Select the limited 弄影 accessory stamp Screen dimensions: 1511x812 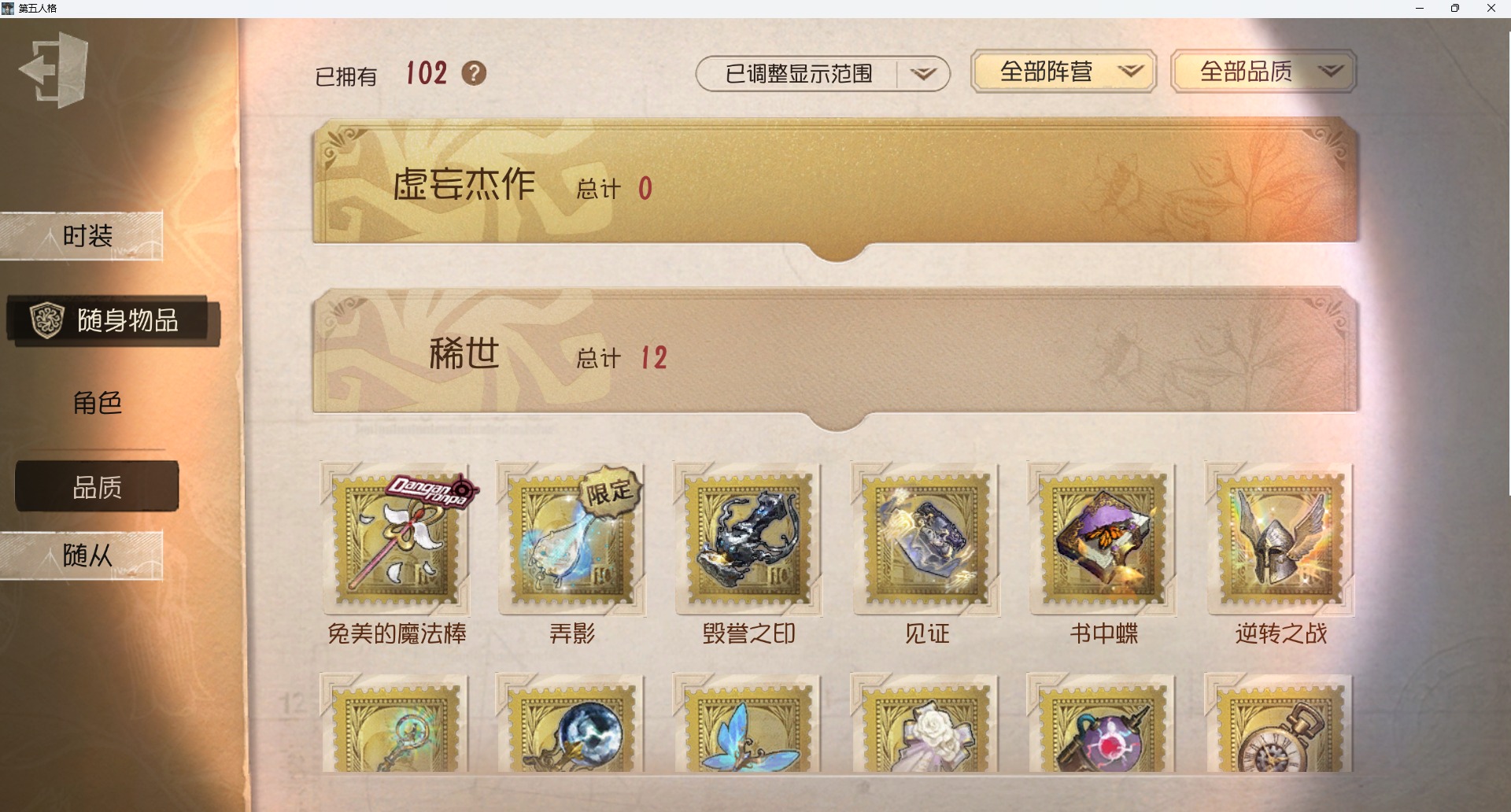point(572,539)
